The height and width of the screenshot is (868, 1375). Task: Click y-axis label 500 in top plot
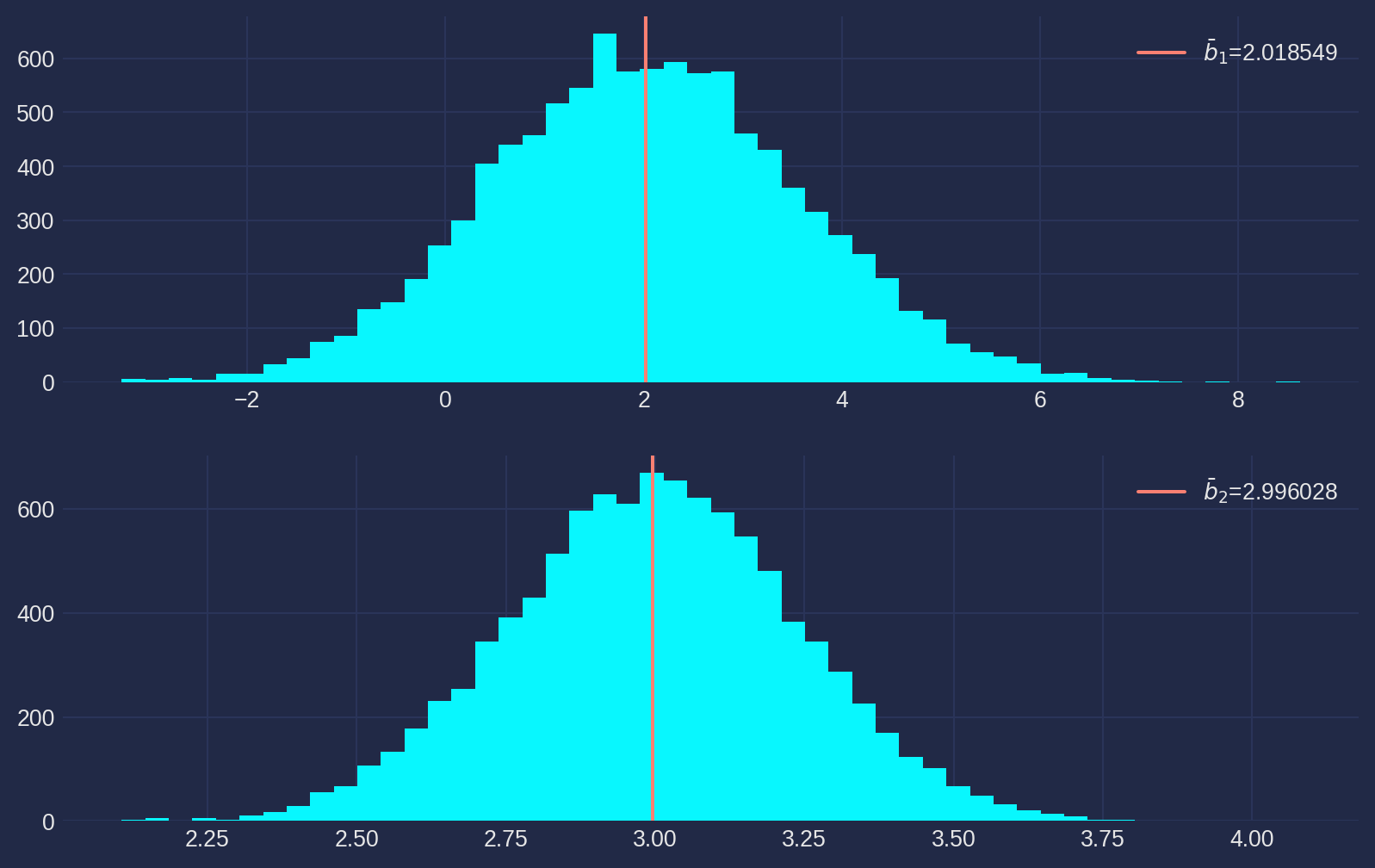click(x=35, y=114)
